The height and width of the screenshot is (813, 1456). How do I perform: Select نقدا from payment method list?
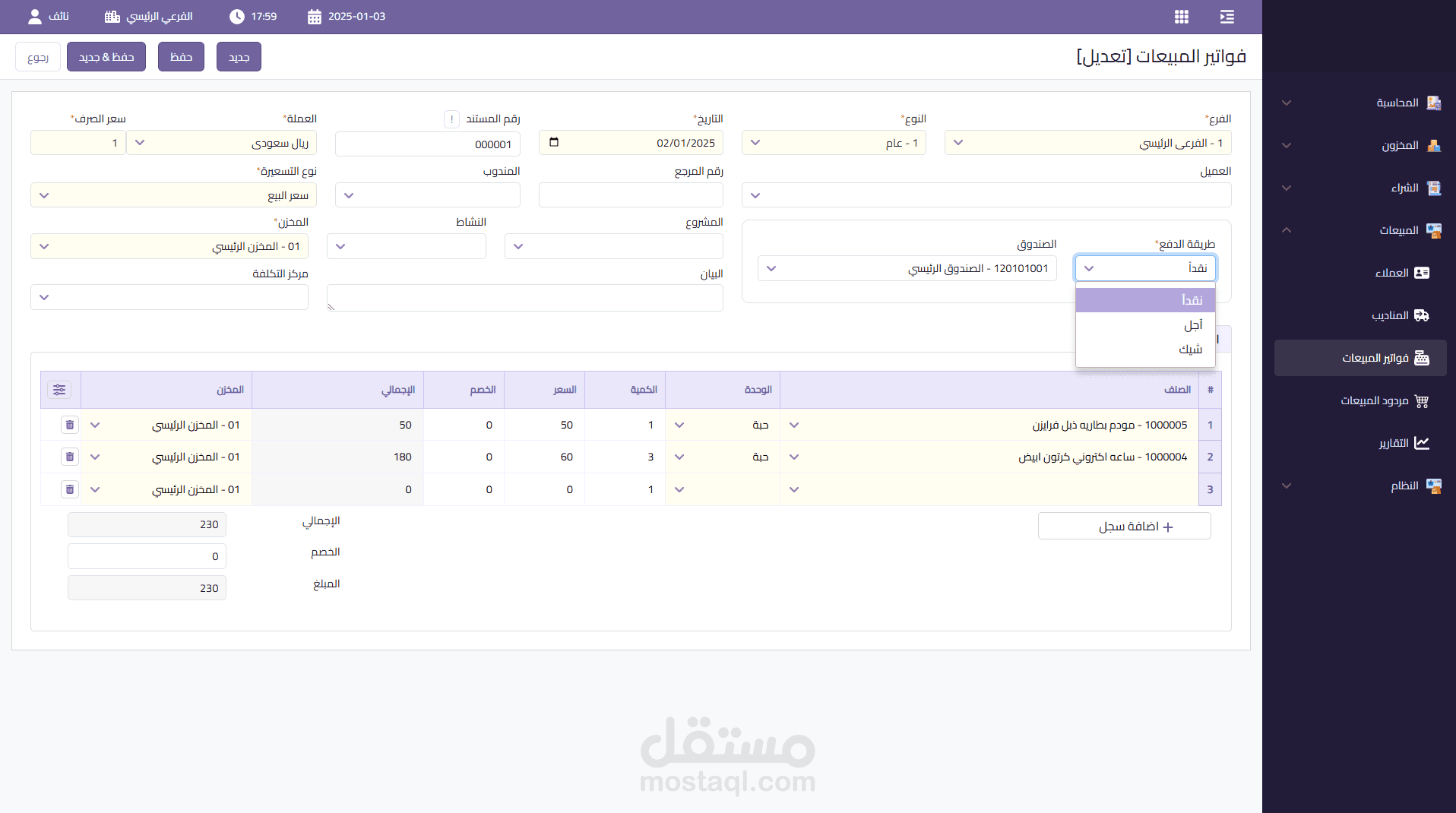(1145, 300)
